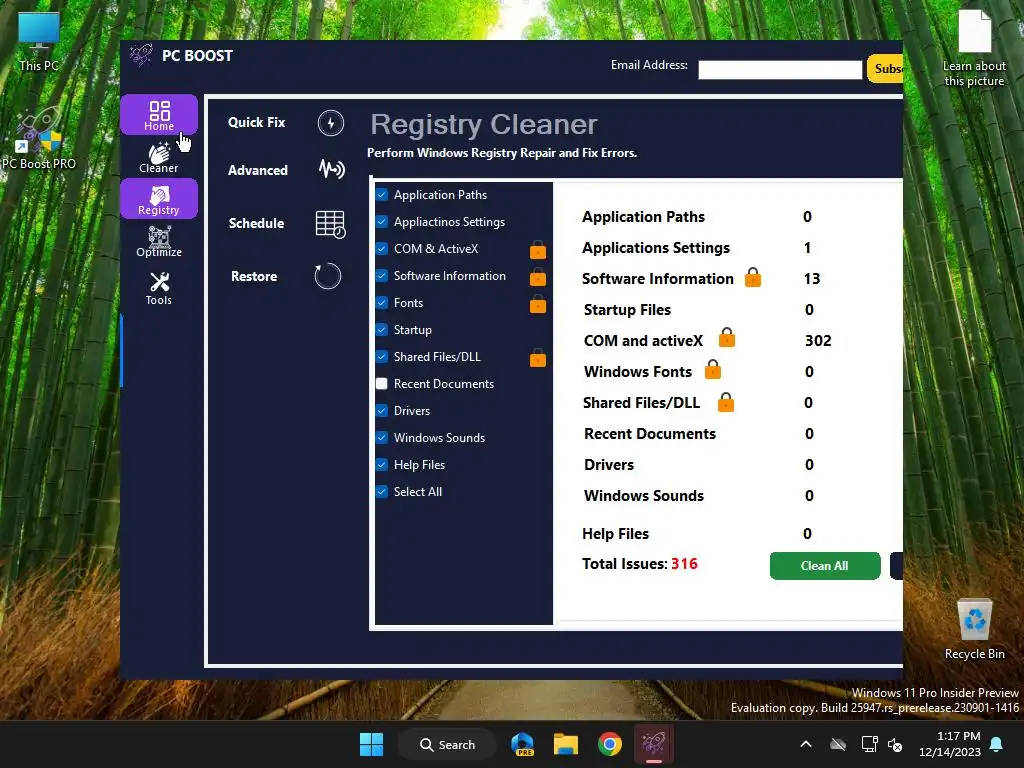Open the Recycle Bin on desktop
This screenshot has width=1024, height=768.
pos(974,628)
